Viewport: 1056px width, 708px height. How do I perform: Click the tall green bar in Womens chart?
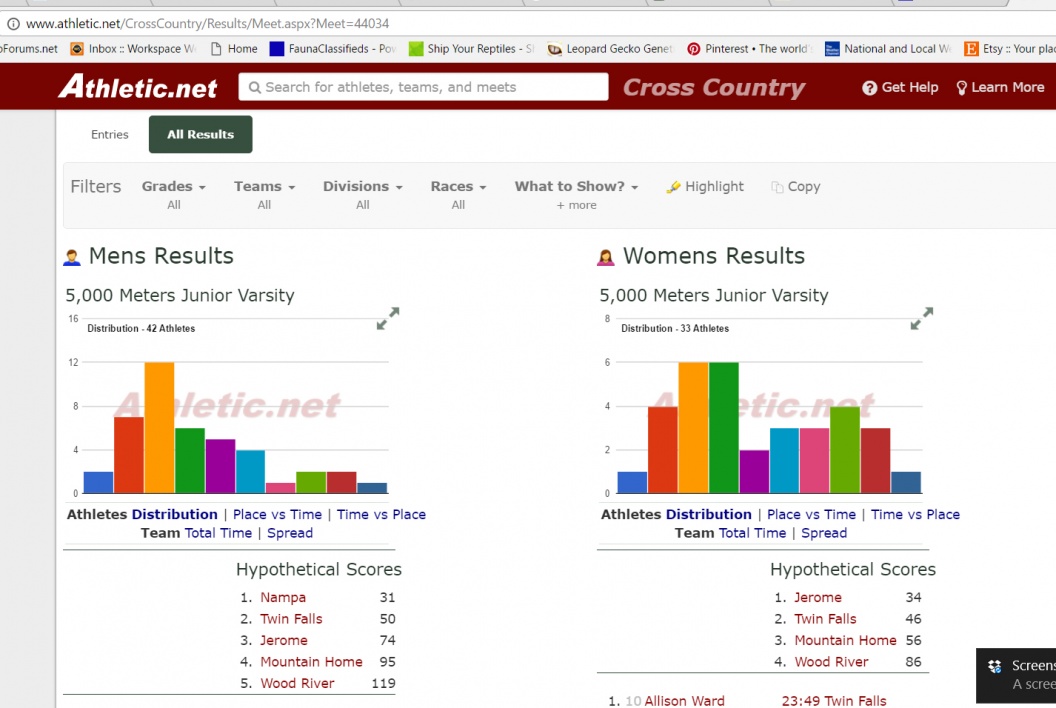point(723,428)
